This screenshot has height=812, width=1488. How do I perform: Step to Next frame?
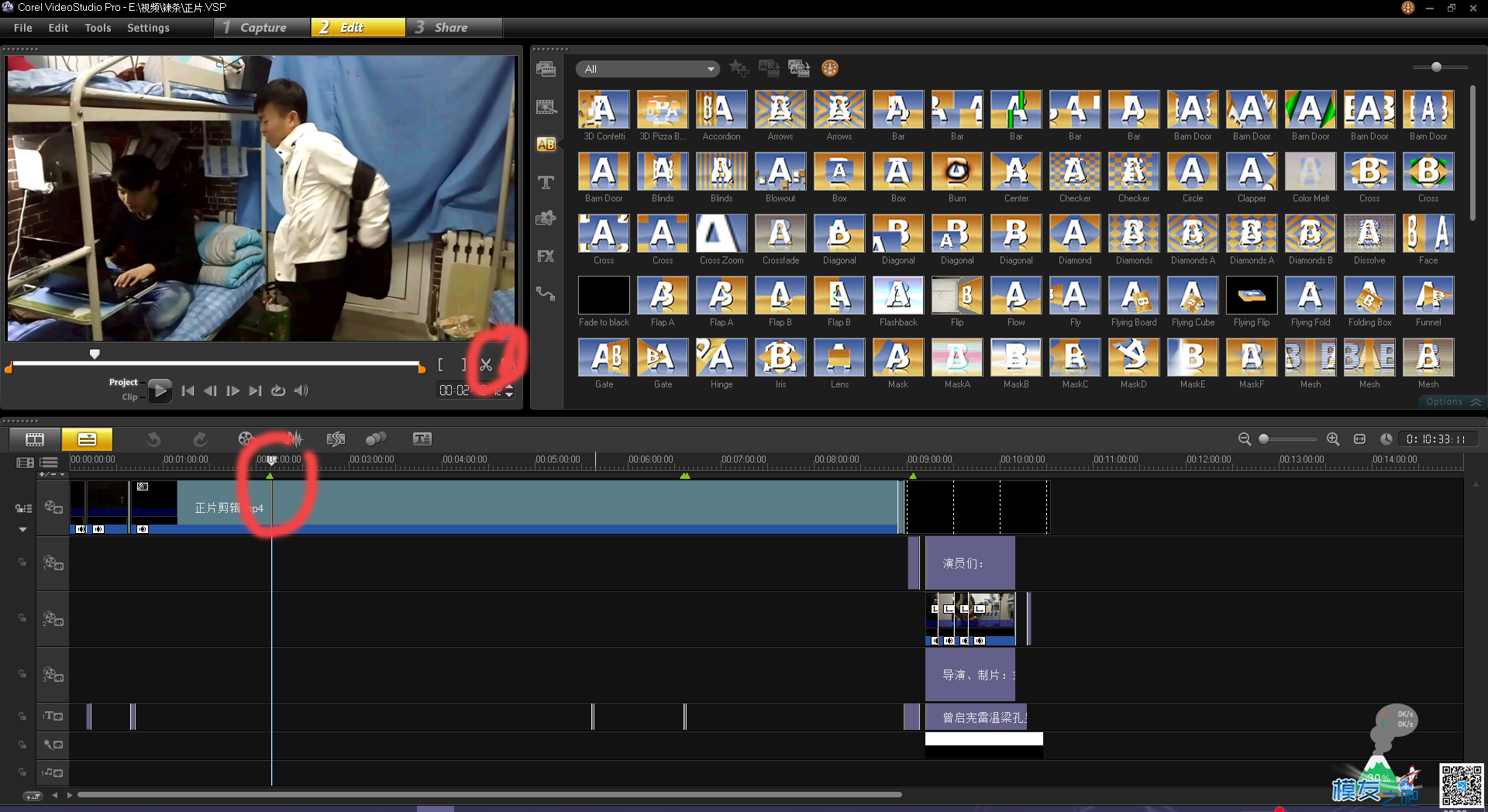tap(232, 391)
